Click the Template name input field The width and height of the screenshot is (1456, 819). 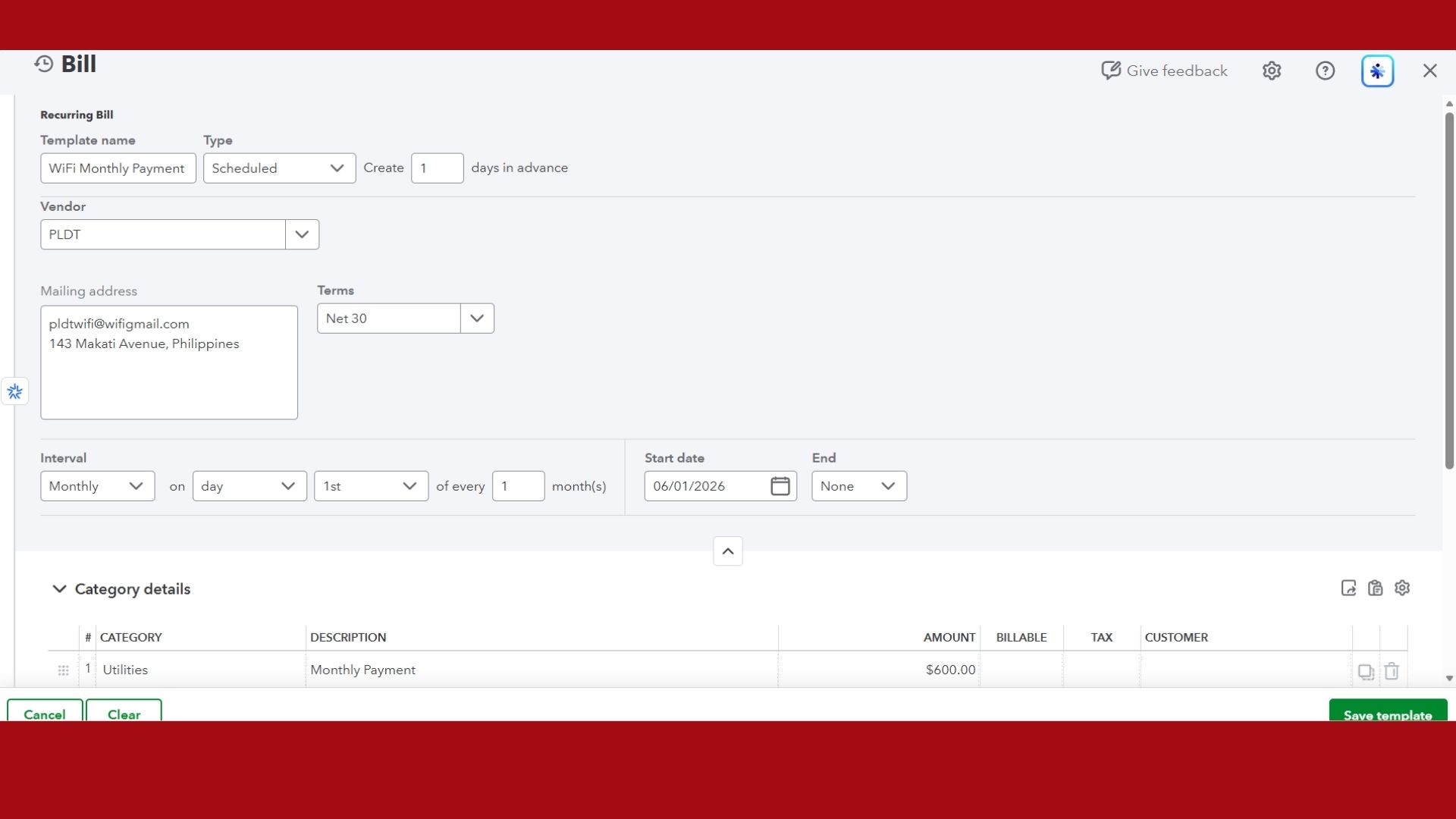point(118,168)
